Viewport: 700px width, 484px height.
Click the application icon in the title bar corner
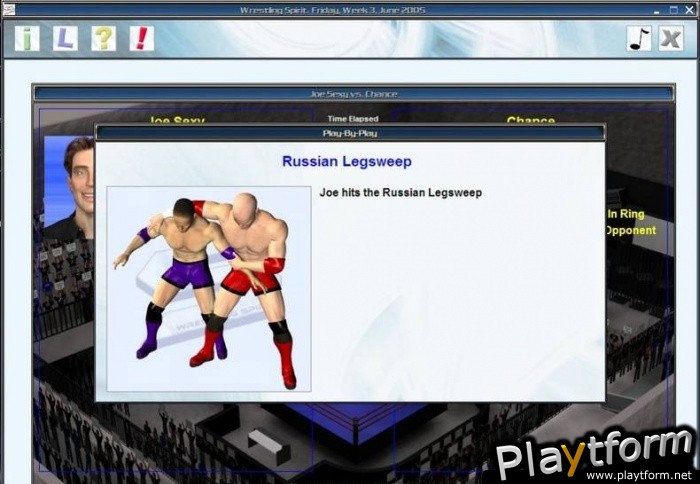8,10
